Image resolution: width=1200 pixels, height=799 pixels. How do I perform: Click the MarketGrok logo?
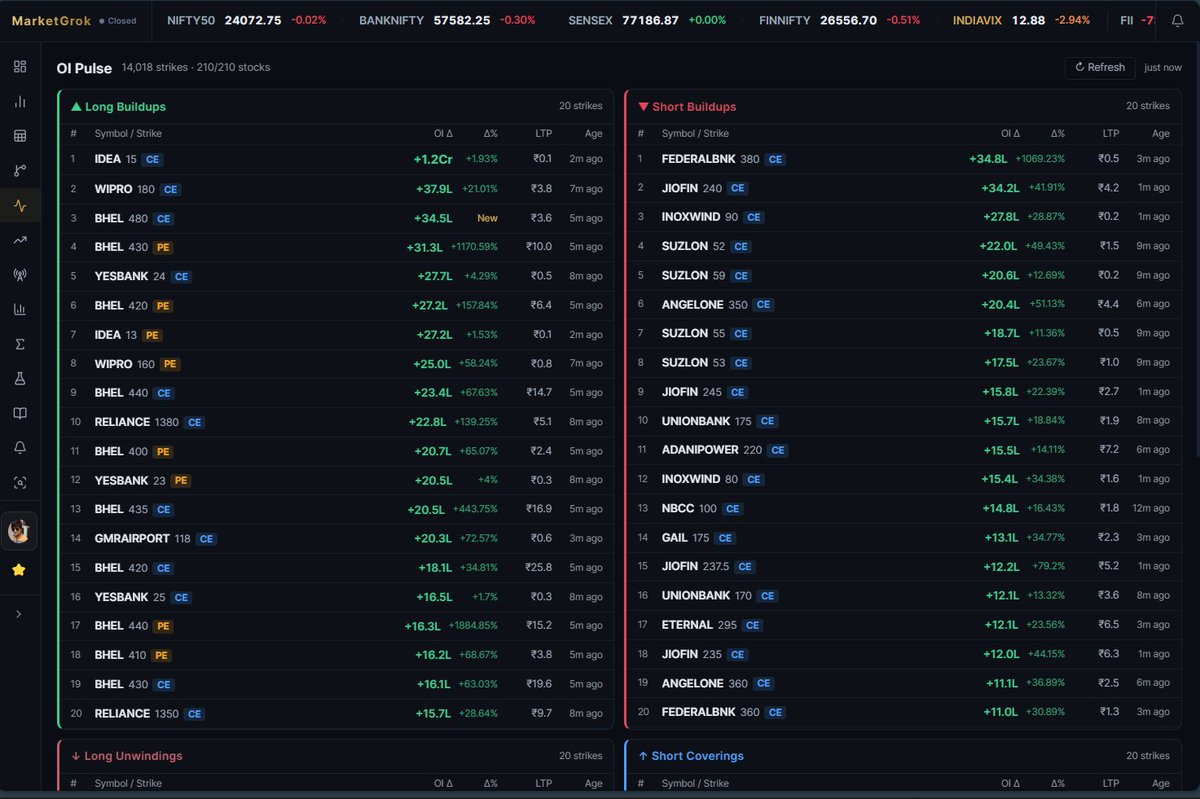pos(52,20)
